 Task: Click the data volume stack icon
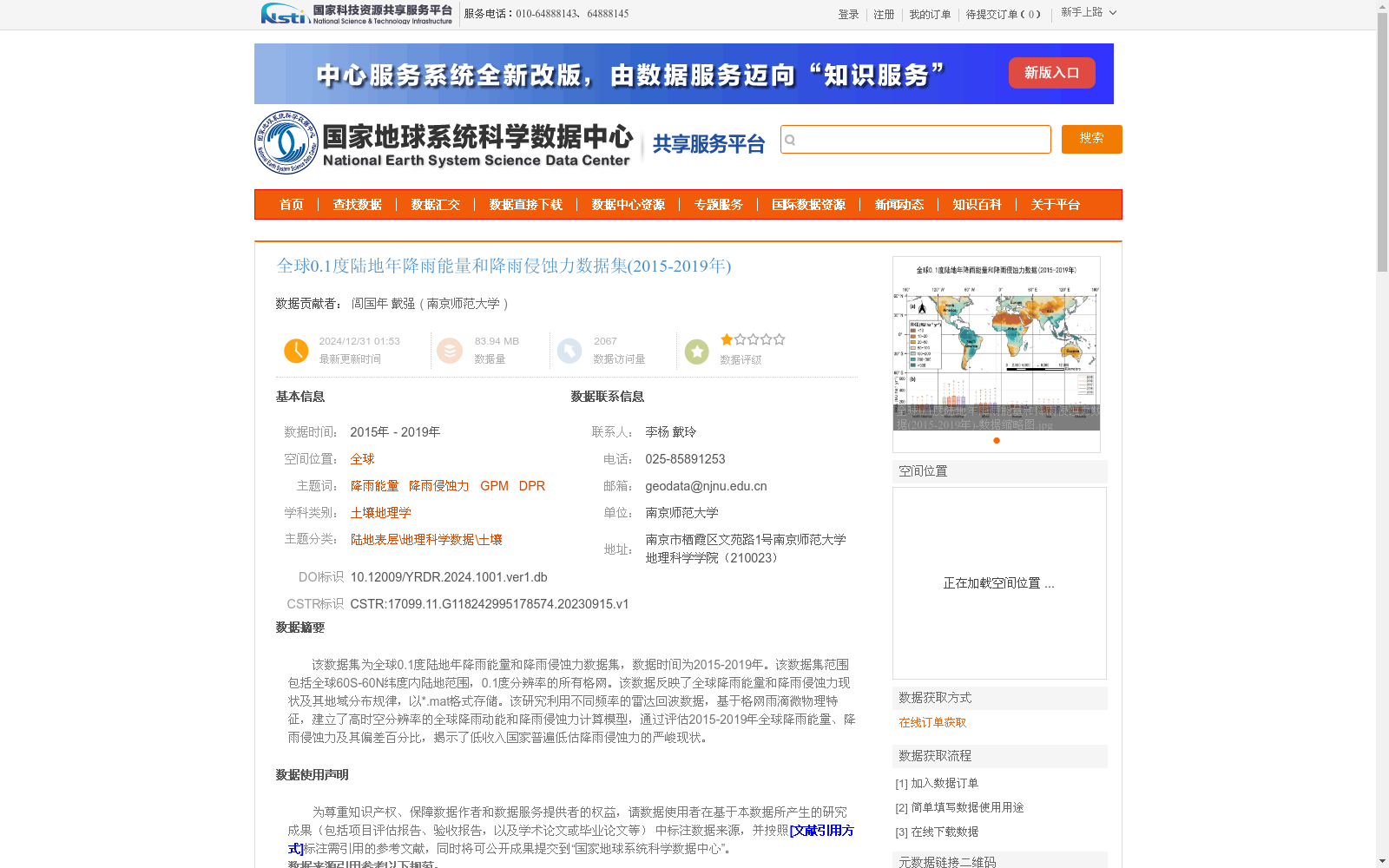(450, 351)
